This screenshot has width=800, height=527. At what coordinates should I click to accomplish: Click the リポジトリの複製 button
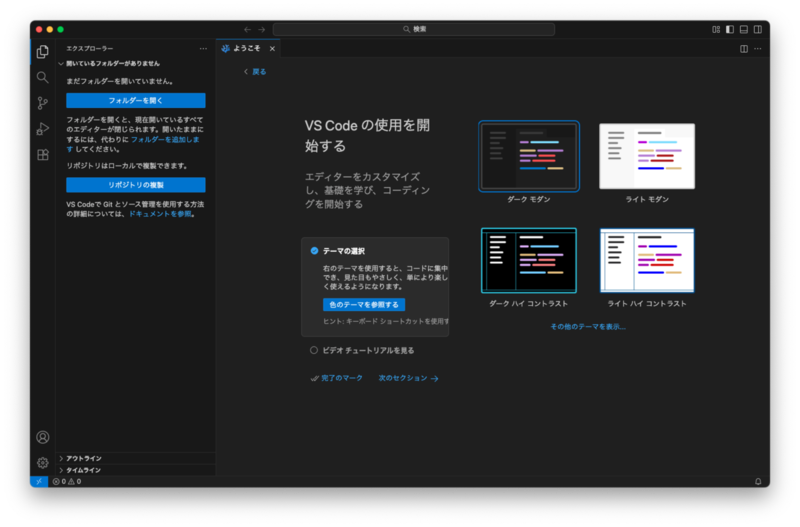click(x=136, y=185)
